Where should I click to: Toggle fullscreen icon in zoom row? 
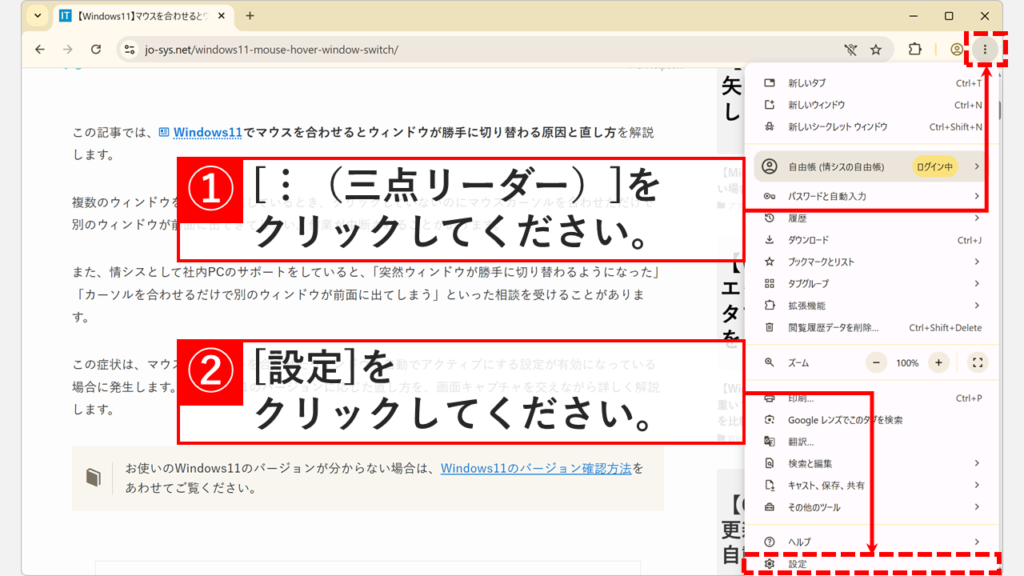pos(977,362)
